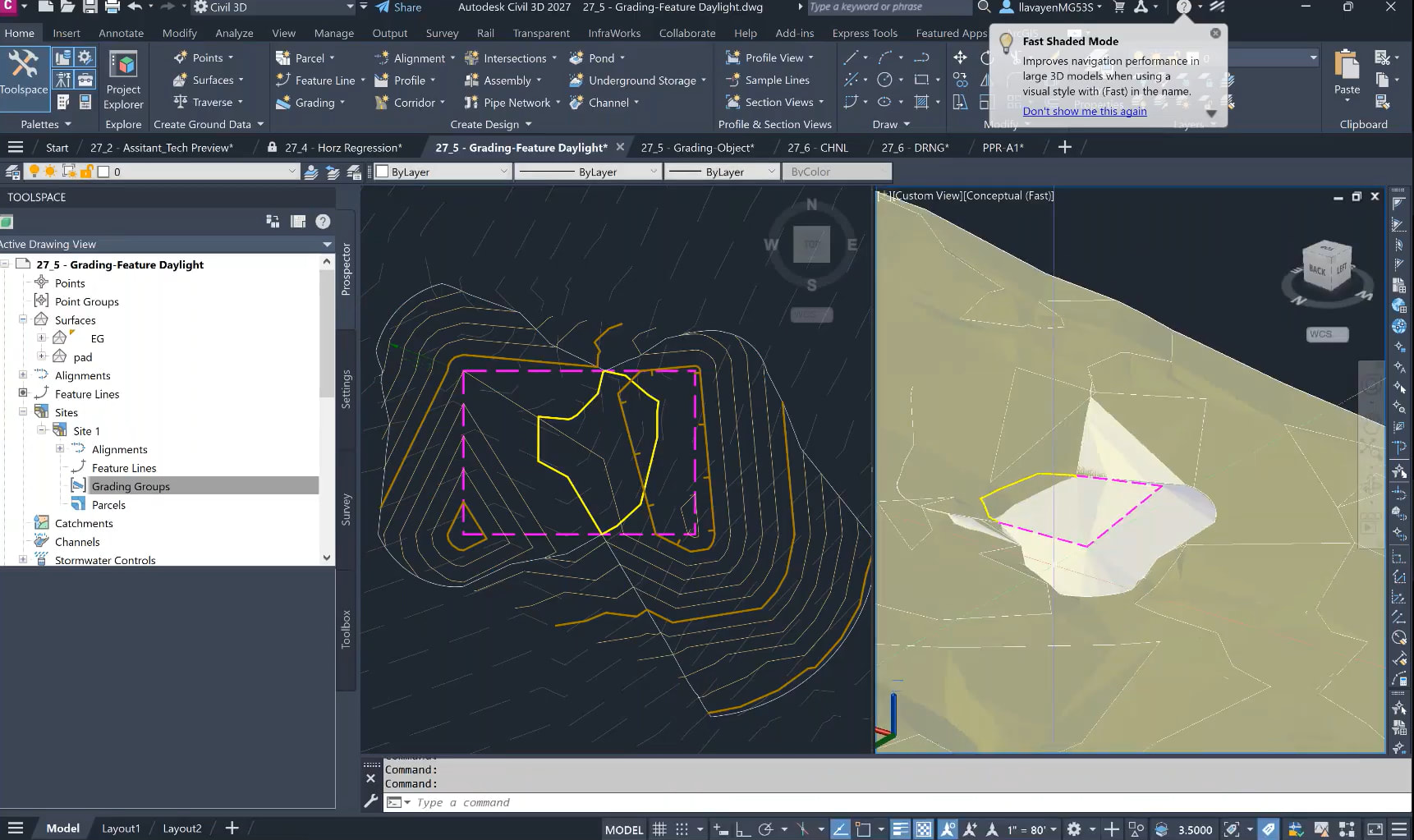Click the Share icon in title bar

[x=398, y=7]
